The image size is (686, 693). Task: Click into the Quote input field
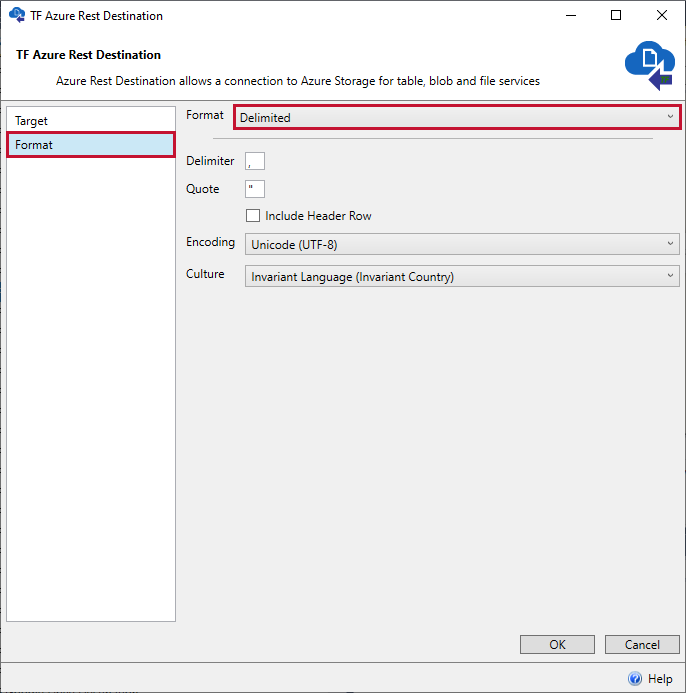pyautogui.click(x=255, y=189)
